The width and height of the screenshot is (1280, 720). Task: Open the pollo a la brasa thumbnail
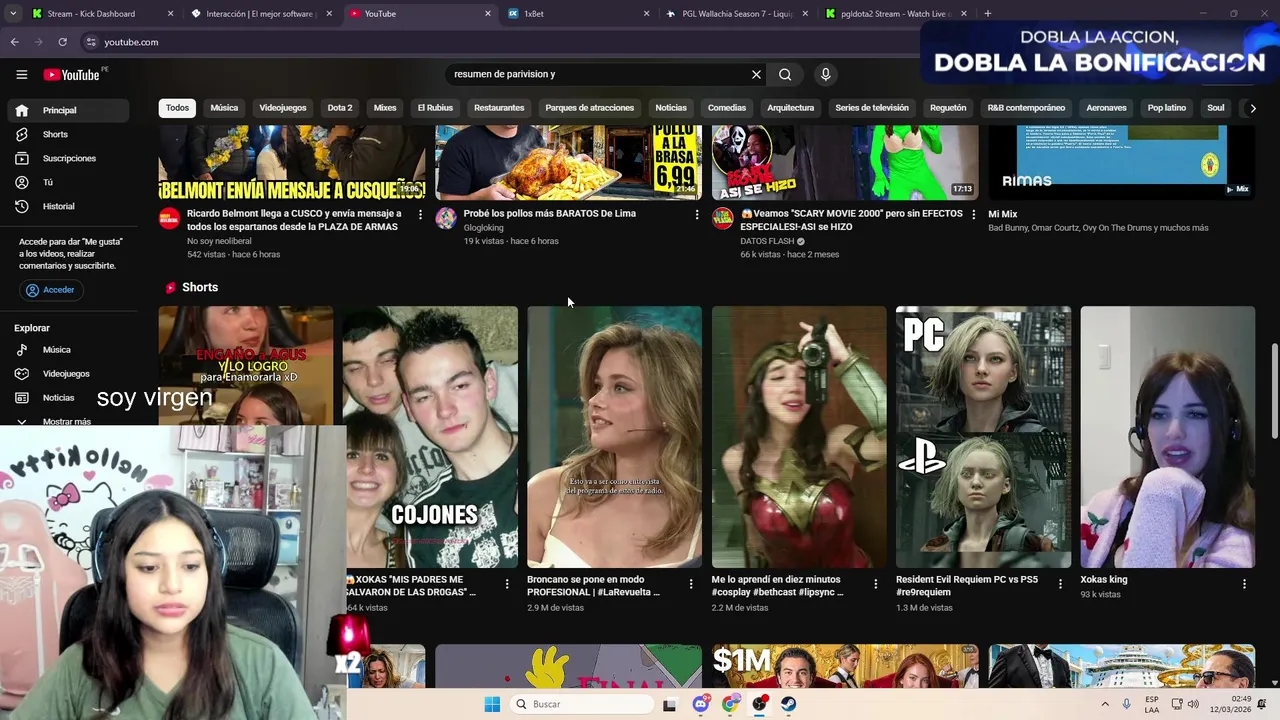coord(568,162)
